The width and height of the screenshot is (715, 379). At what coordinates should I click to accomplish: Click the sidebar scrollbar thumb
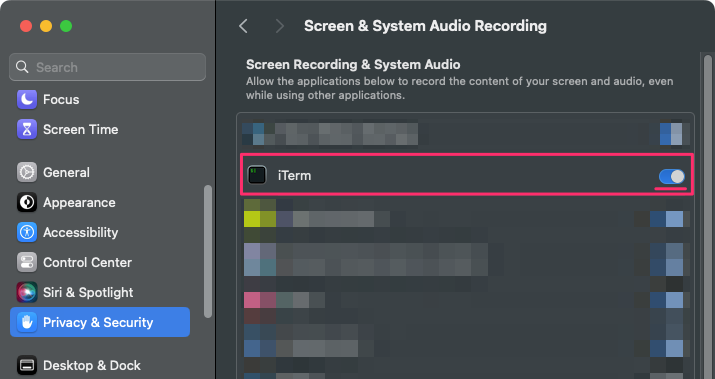[208, 251]
